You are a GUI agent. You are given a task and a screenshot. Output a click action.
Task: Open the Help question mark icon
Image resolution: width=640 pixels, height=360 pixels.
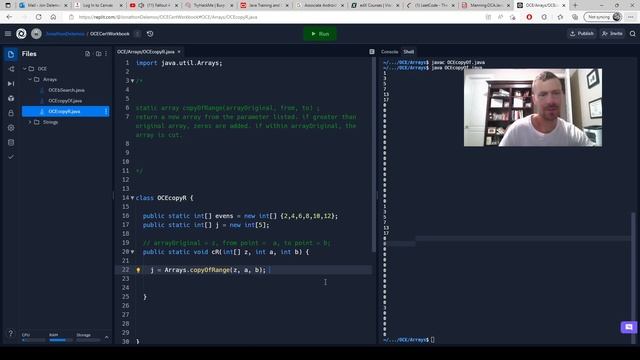point(11,333)
